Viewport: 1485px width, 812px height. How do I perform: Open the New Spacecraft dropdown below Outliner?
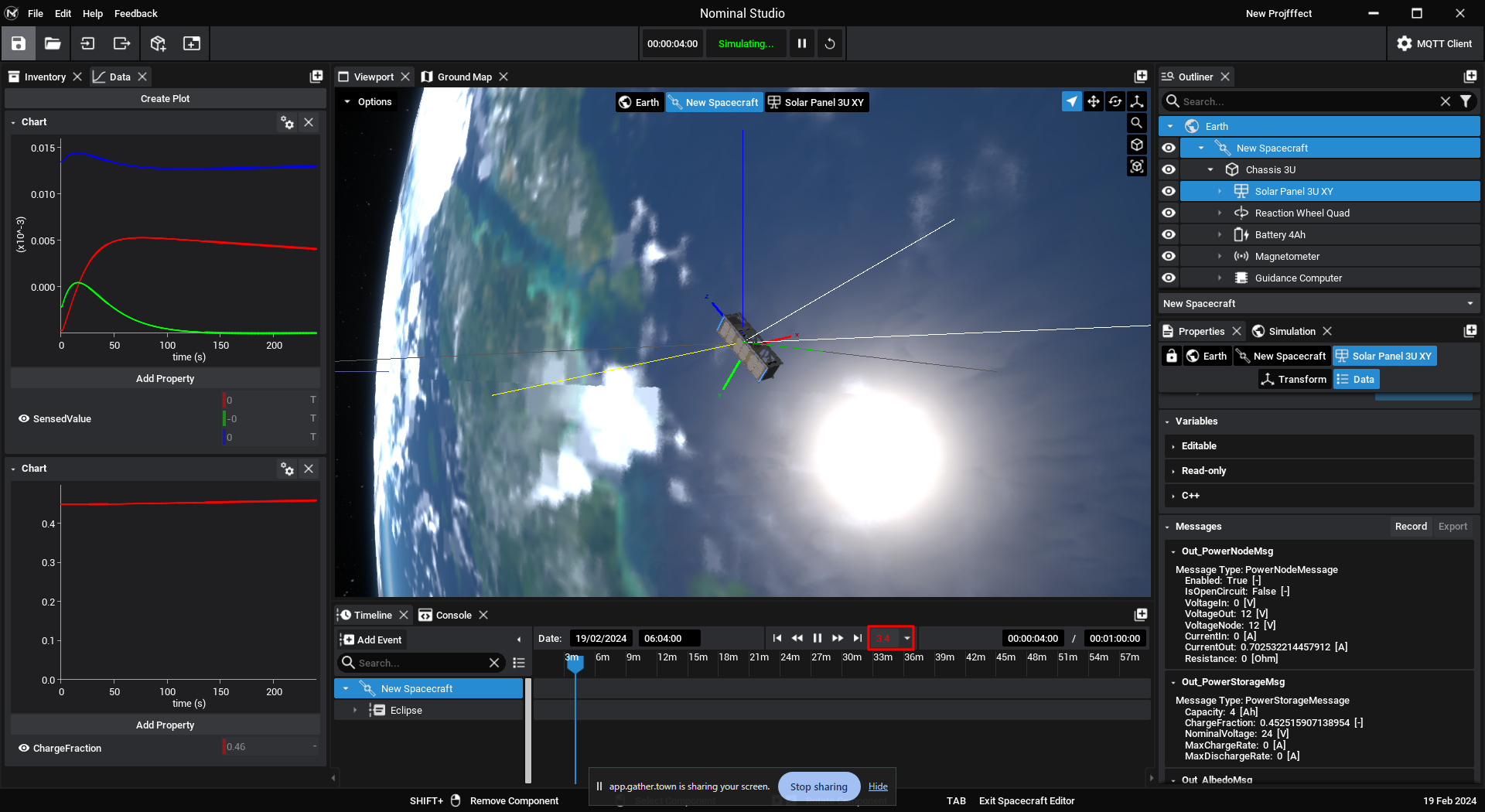(x=1319, y=303)
